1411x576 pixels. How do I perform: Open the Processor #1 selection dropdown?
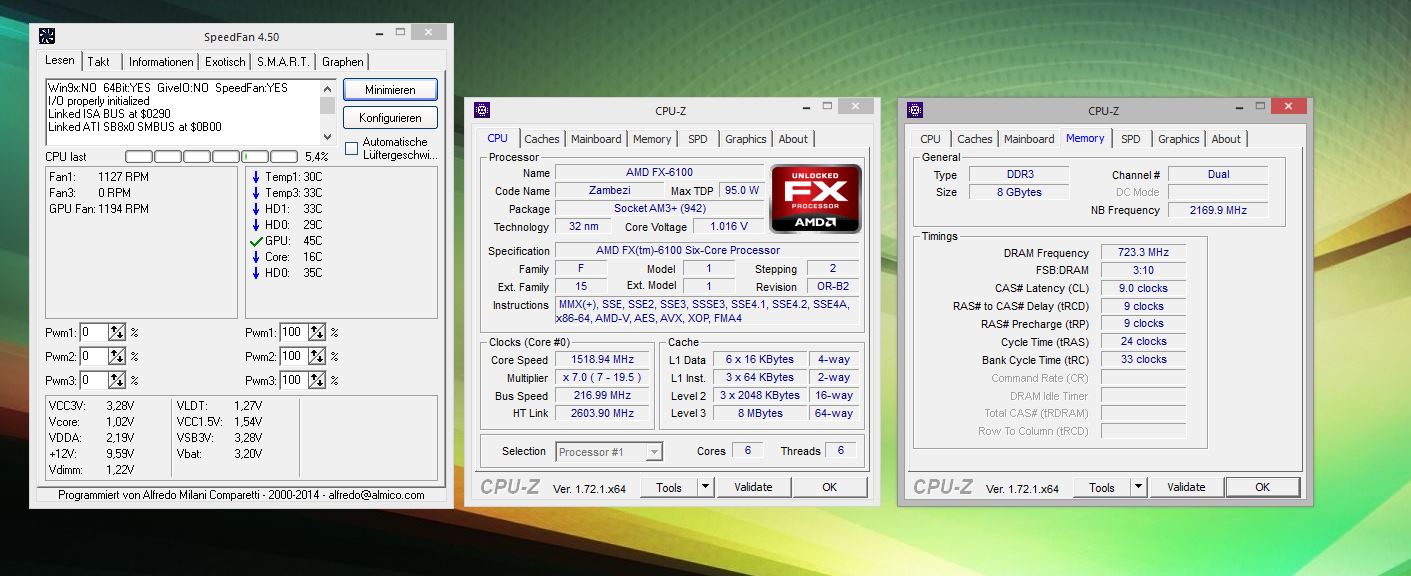654,452
